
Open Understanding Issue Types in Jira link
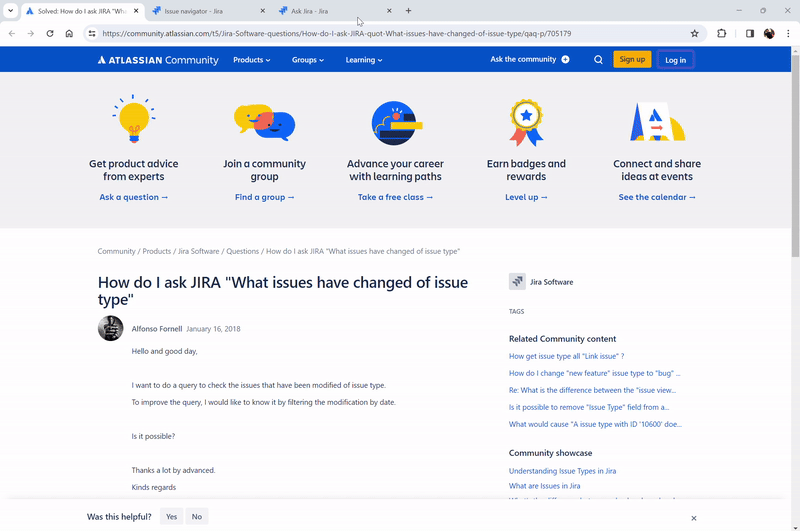tap(562, 471)
